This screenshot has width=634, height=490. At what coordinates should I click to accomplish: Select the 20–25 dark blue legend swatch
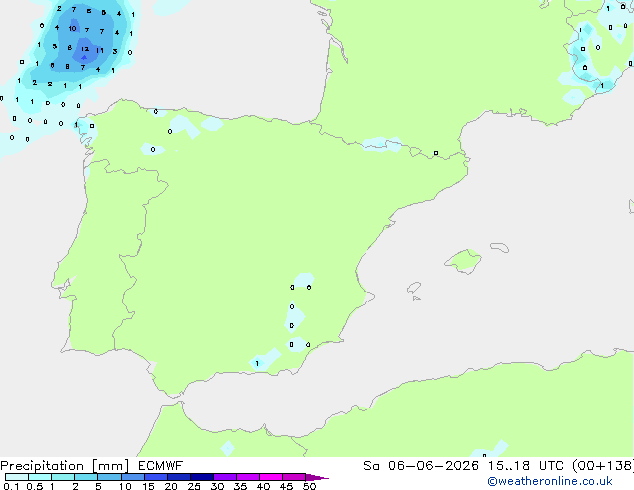point(179,477)
